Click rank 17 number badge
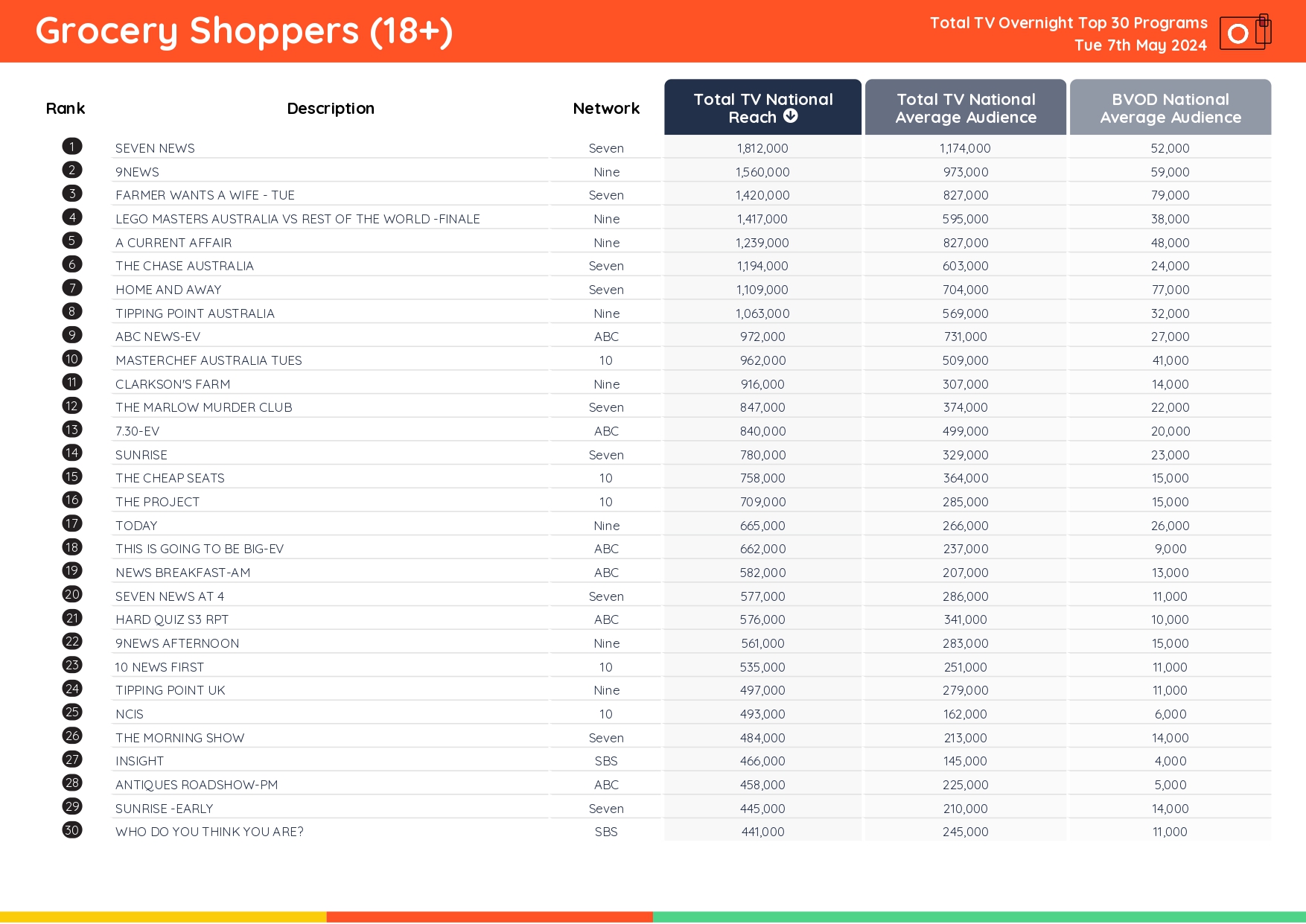This screenshot has height=924, width=1306. point(72,524)
